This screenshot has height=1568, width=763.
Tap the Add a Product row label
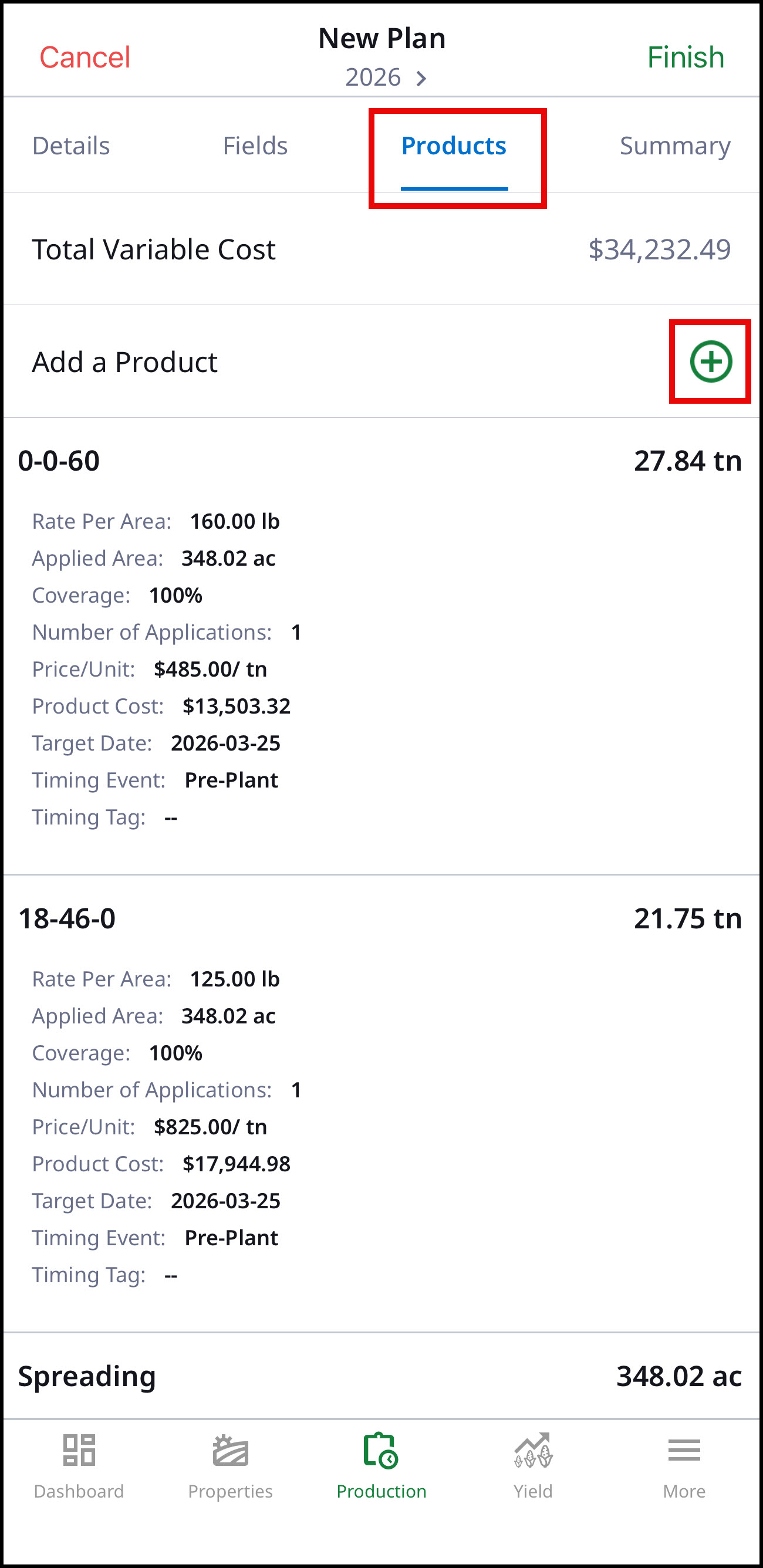125,361
